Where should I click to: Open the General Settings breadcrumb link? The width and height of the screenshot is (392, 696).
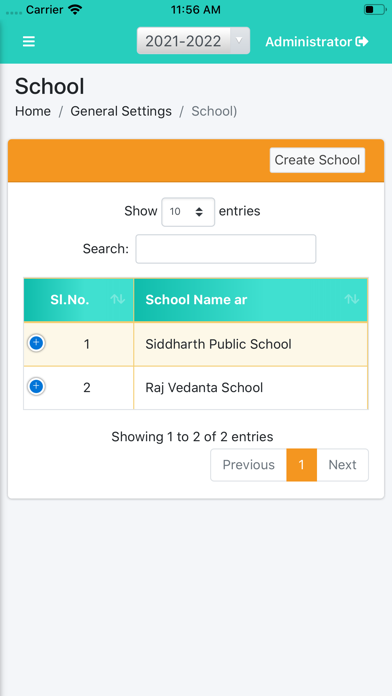click(121, 111)
